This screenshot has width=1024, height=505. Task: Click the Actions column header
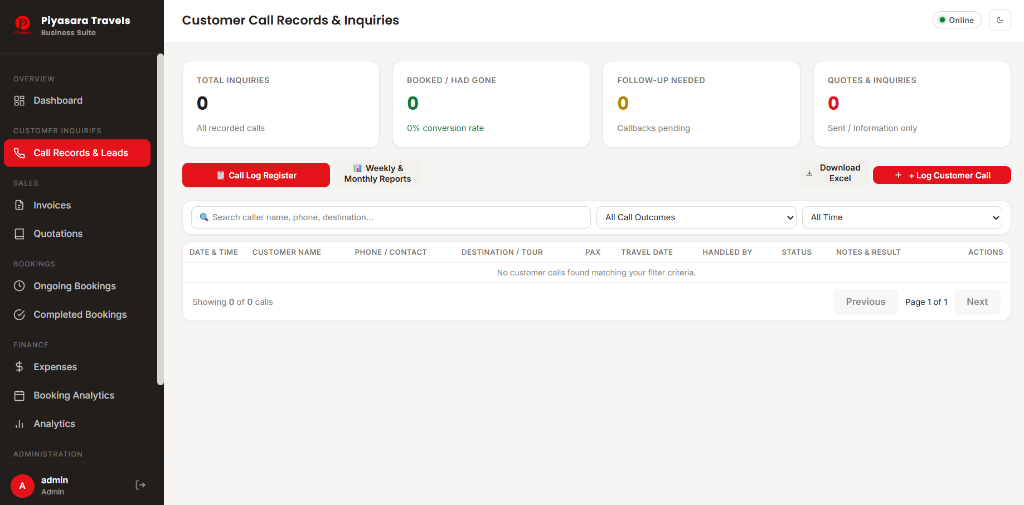(x=985, y=252)
